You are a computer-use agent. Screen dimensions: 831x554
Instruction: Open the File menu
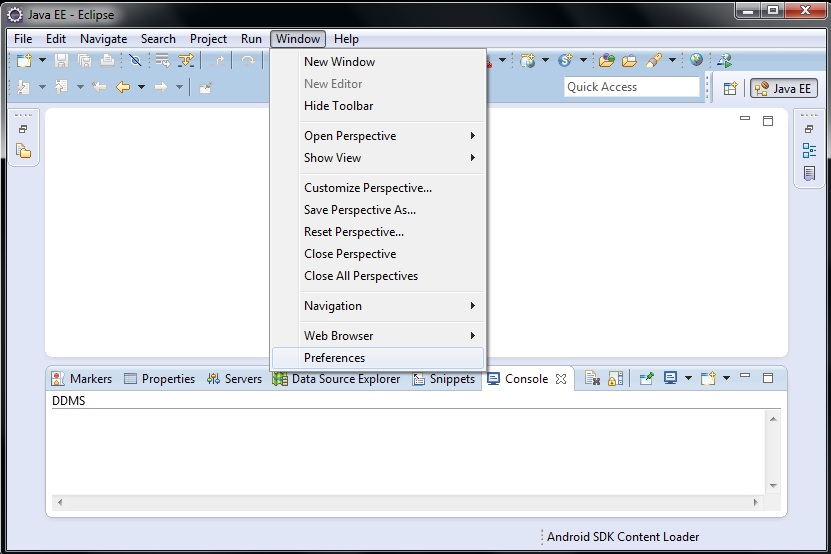23,39
